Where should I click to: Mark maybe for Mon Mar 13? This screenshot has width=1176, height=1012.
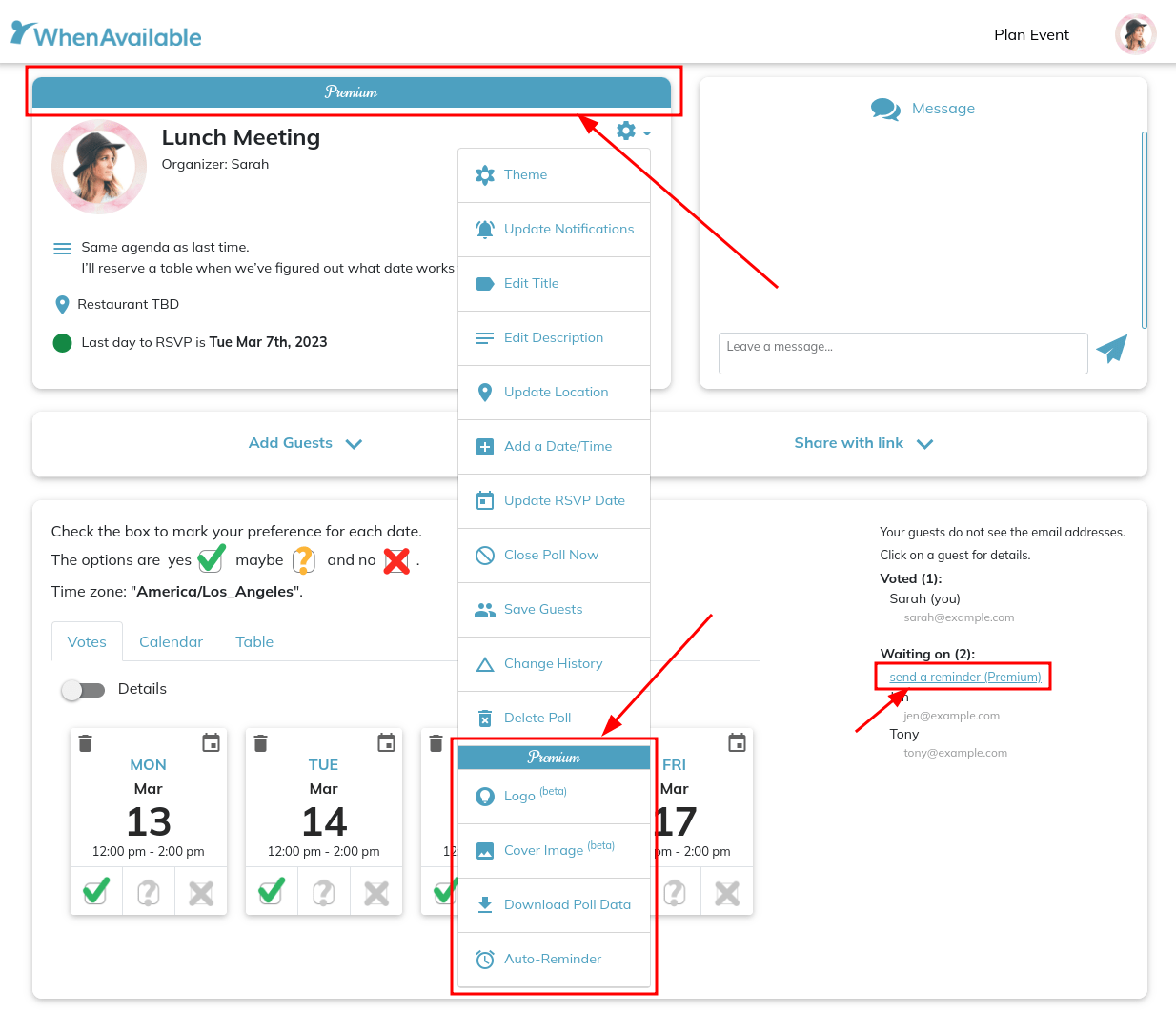(x=149, y=893)
